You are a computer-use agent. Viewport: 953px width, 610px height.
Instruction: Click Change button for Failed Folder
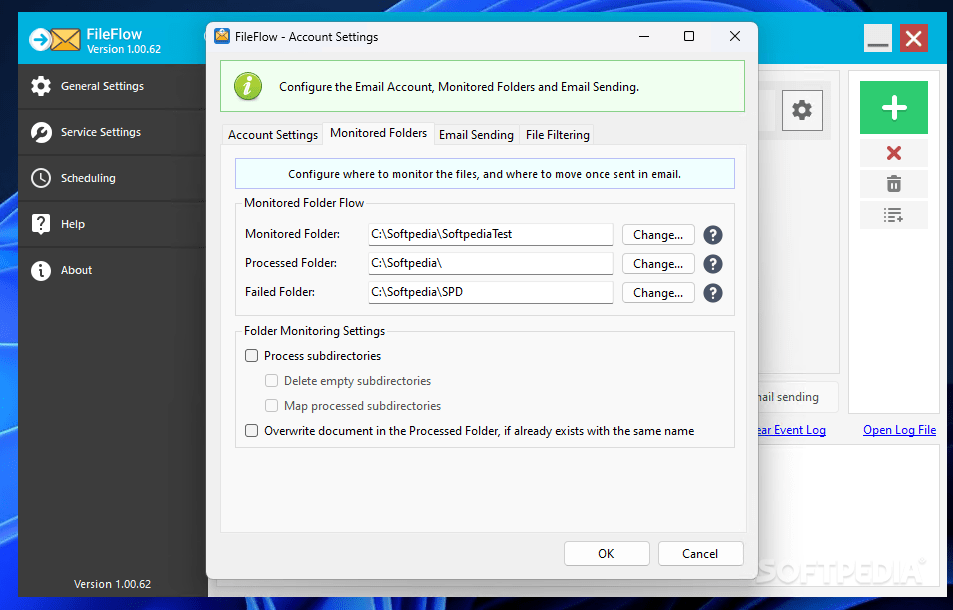coord(658,293)
